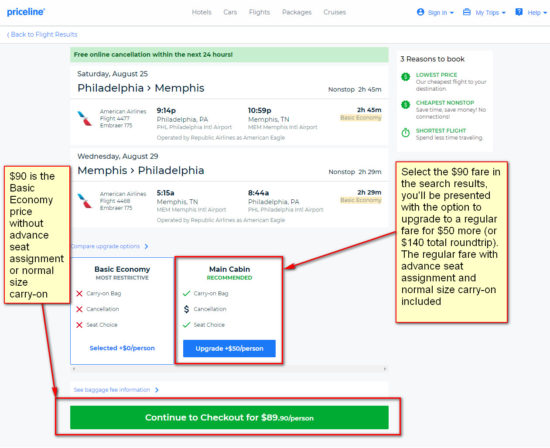Viewport: 550px width, 448px height.
Task: Open See baggage fee information link
Action: pyautogui.click(x=112, y=390)
